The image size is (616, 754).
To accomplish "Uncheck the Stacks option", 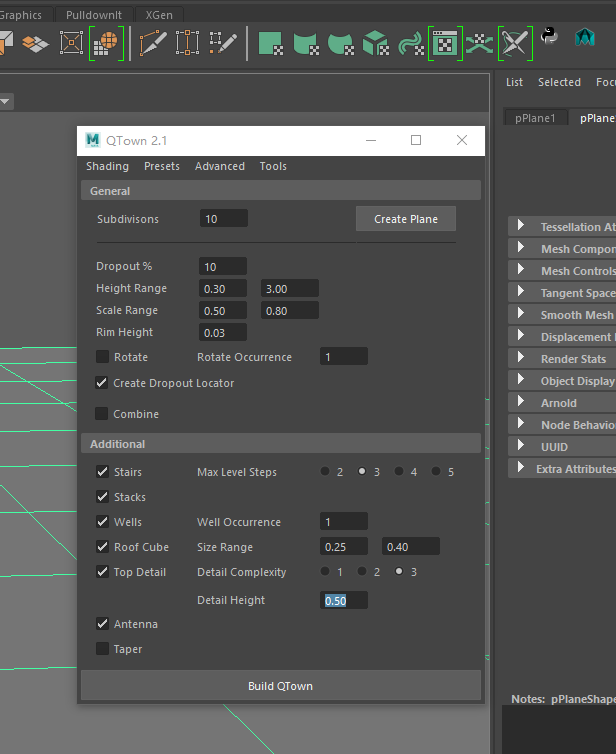I will (102, 496).
